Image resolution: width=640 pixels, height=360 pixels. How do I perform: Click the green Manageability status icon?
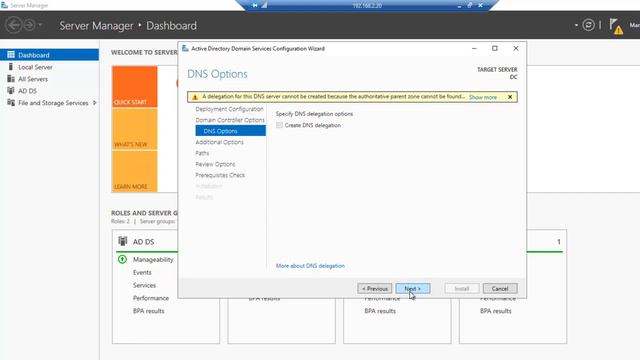coord(122,259)
